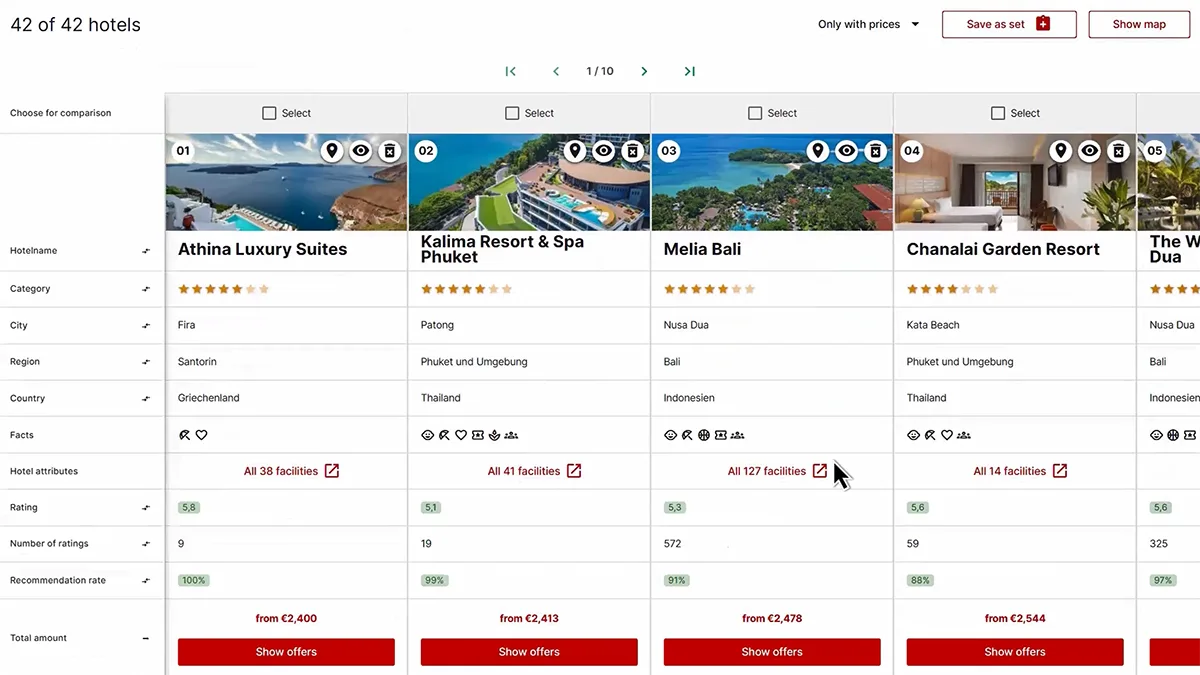Tick Select checkbox for Athina Luxury Suites

point(269,113)
